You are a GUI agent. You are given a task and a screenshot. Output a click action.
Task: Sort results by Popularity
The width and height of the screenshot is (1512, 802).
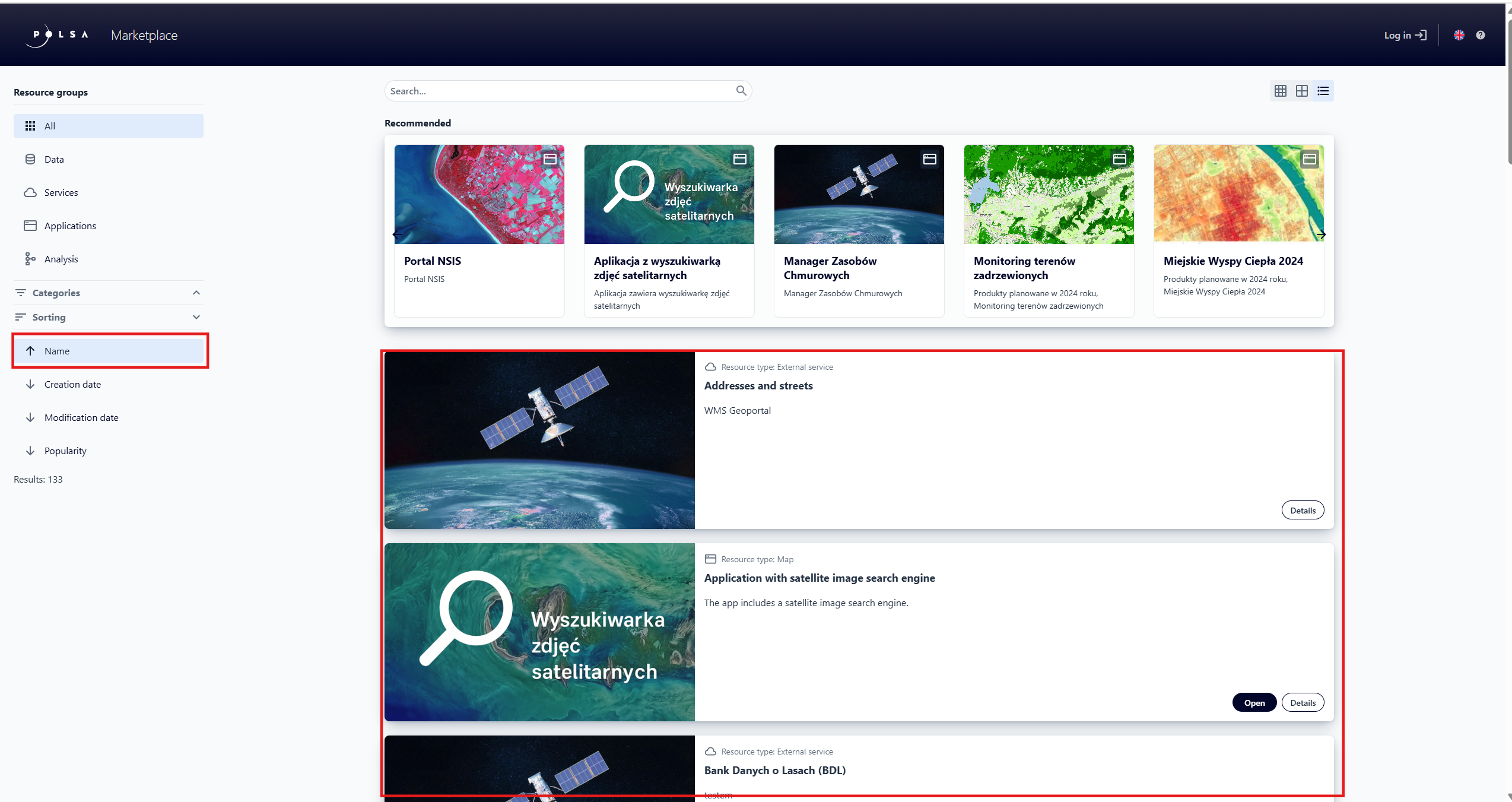tap(65, 451)
